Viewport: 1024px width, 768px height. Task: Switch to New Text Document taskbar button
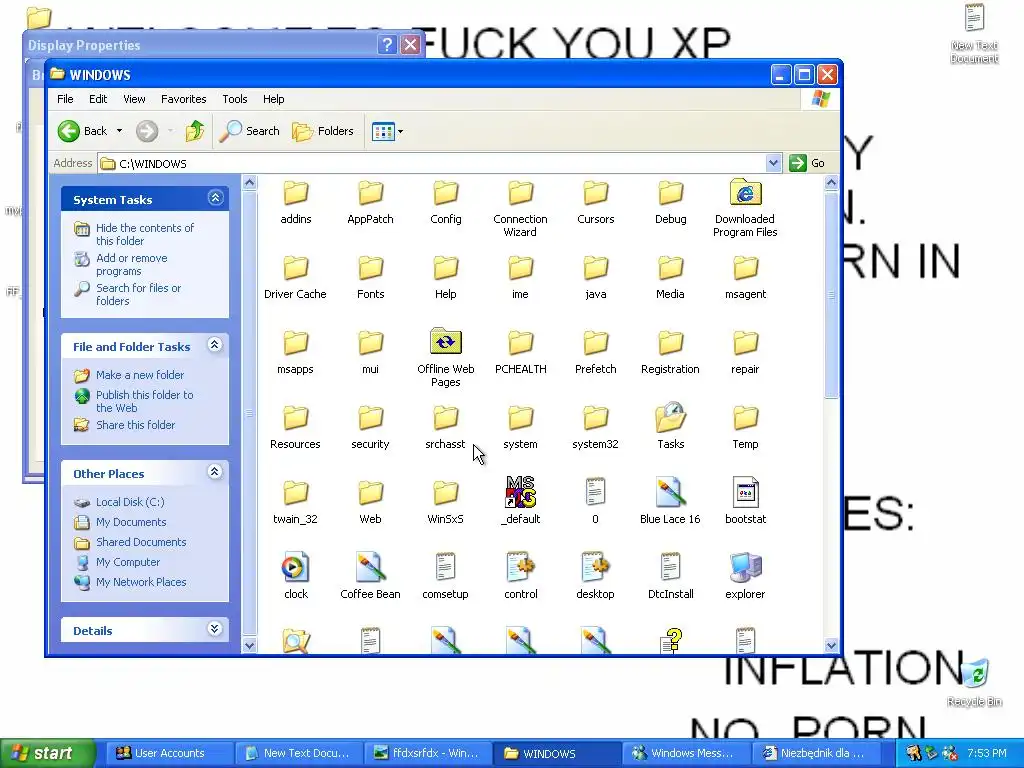(297, 753)
